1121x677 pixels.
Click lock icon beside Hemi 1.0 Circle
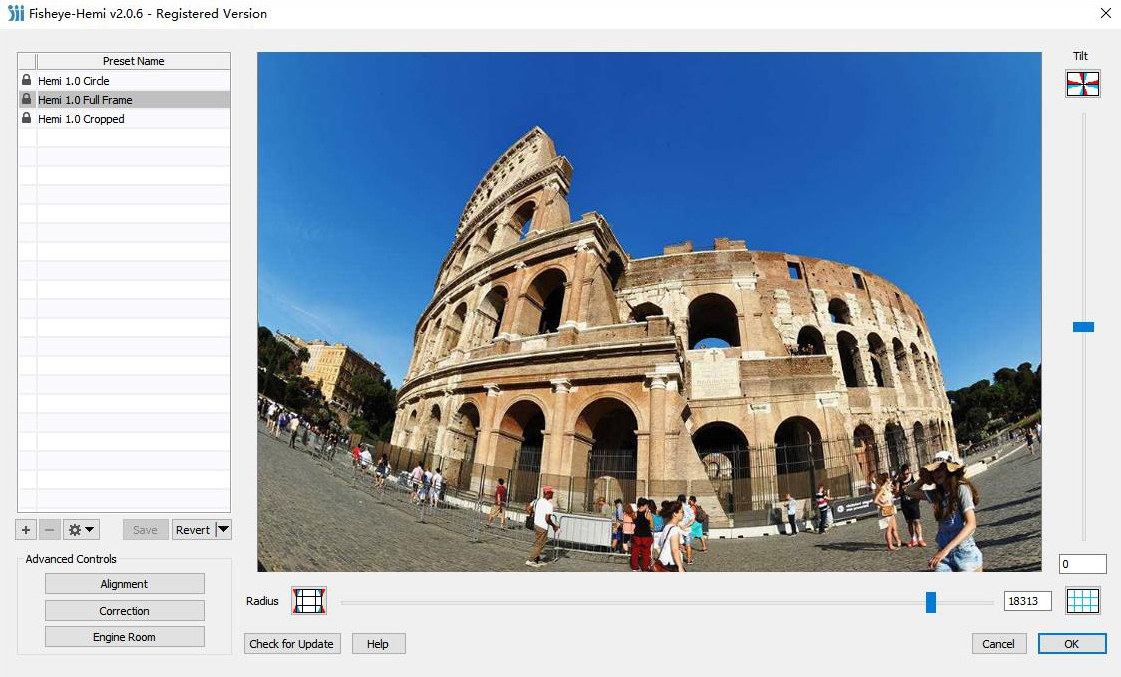pyautogui.click(x=26, y=80)
